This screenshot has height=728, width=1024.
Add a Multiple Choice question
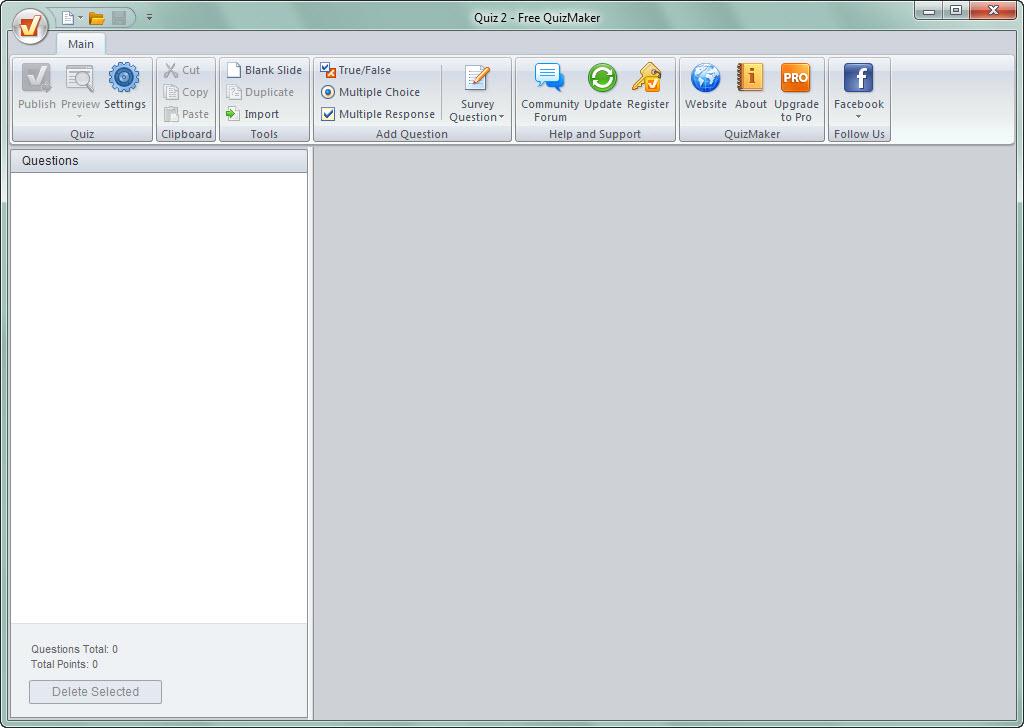[x=370, y=92]
